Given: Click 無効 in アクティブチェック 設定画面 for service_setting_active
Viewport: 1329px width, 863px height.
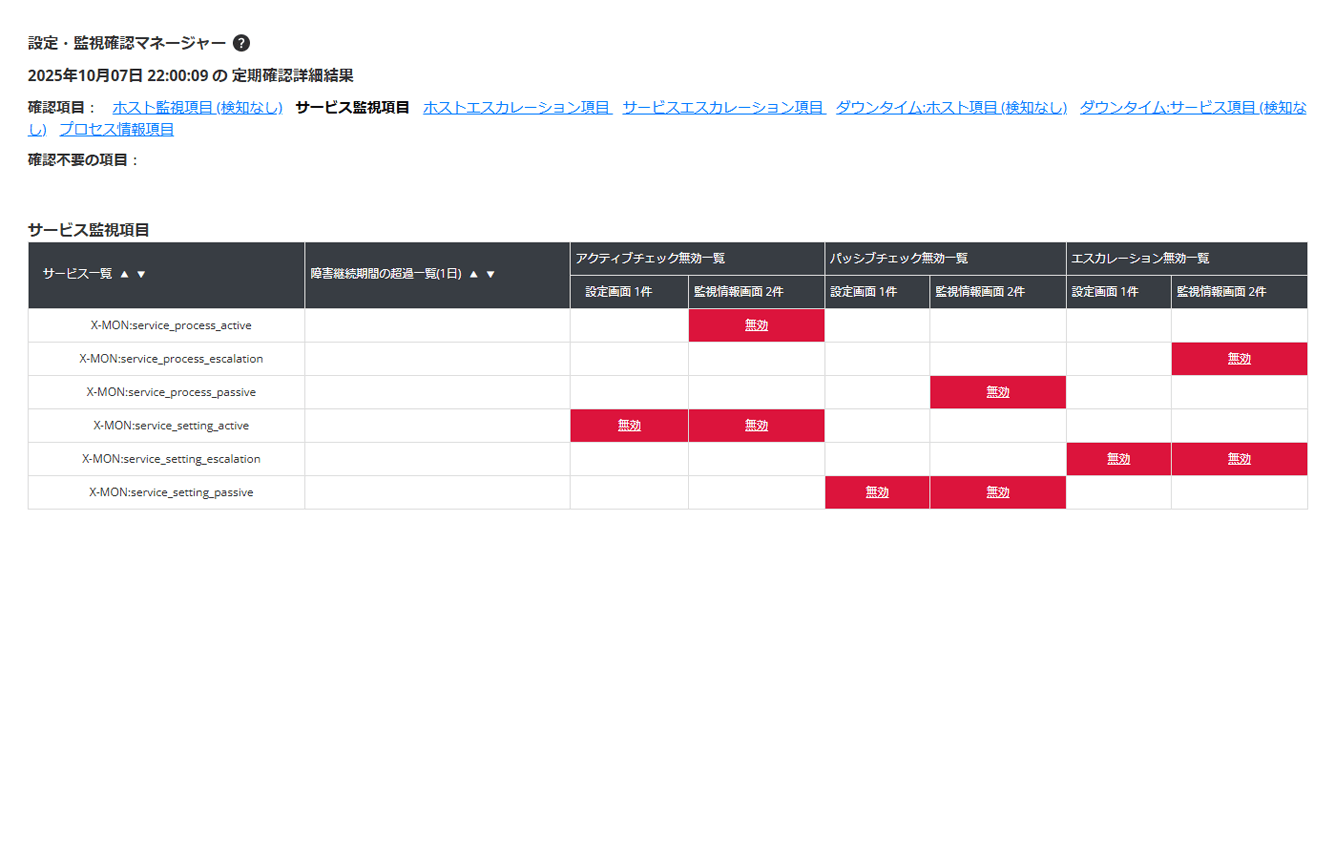Looking at the screenshot, I should click(629, 425).
